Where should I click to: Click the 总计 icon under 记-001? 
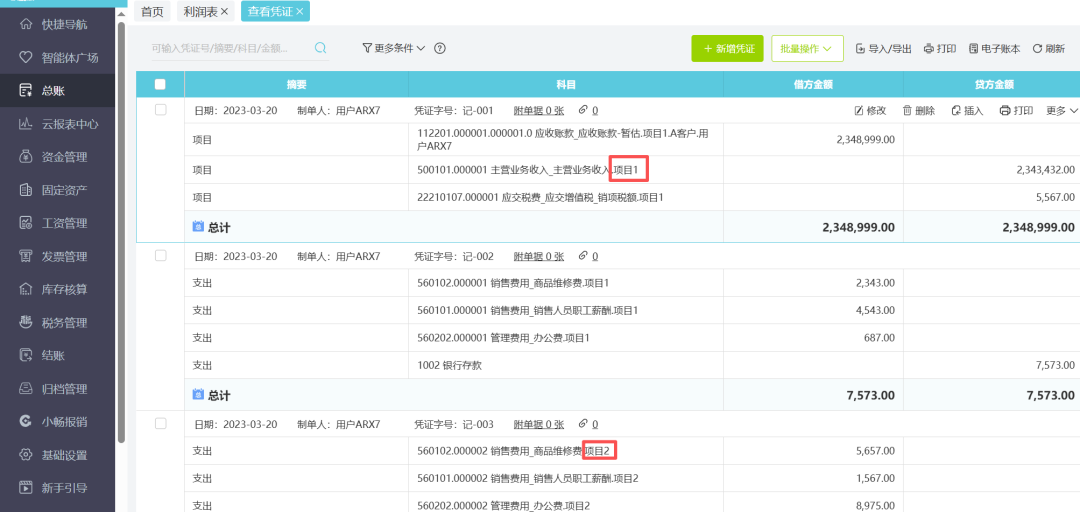click(198, 226)
